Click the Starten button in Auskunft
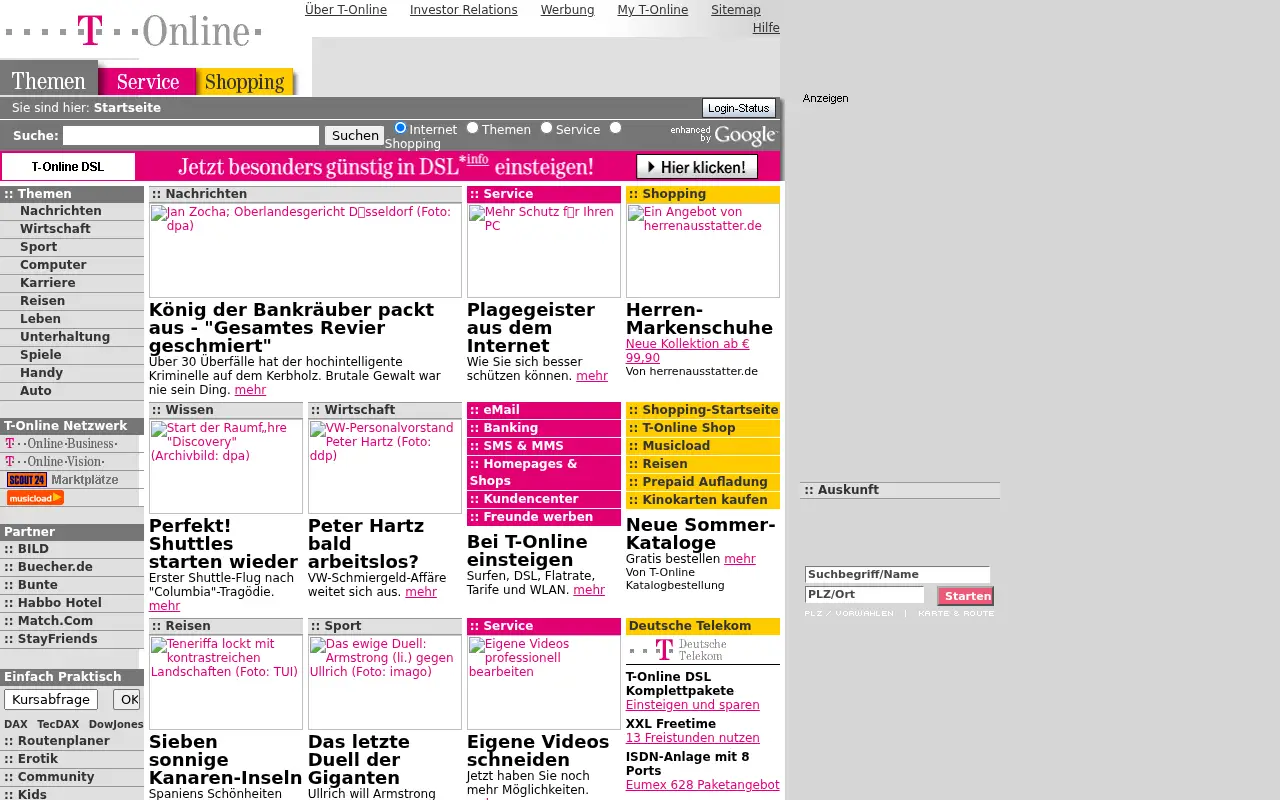This screenshot has width=1280, height=800. tap(966, 596)
